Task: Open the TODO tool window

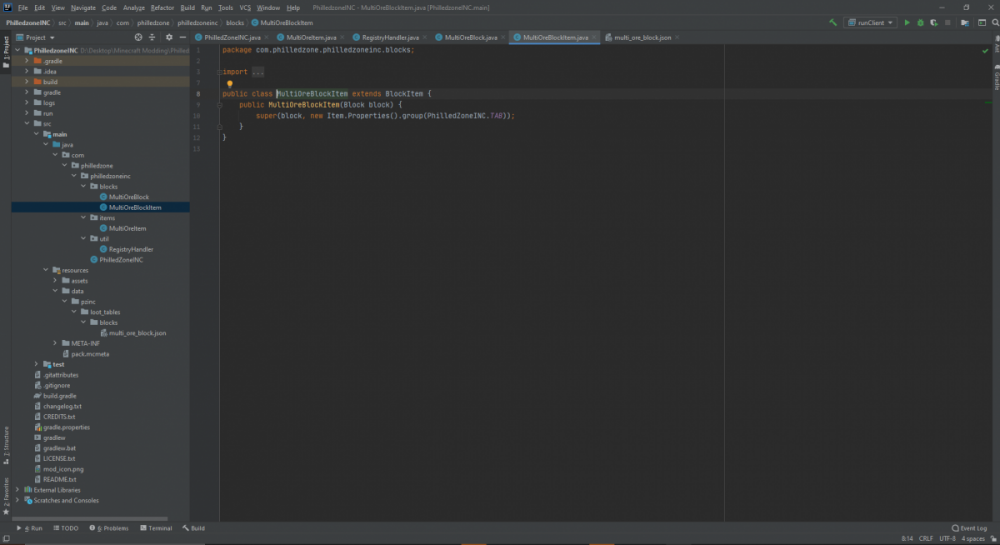Action: click(x=66, y=528)
